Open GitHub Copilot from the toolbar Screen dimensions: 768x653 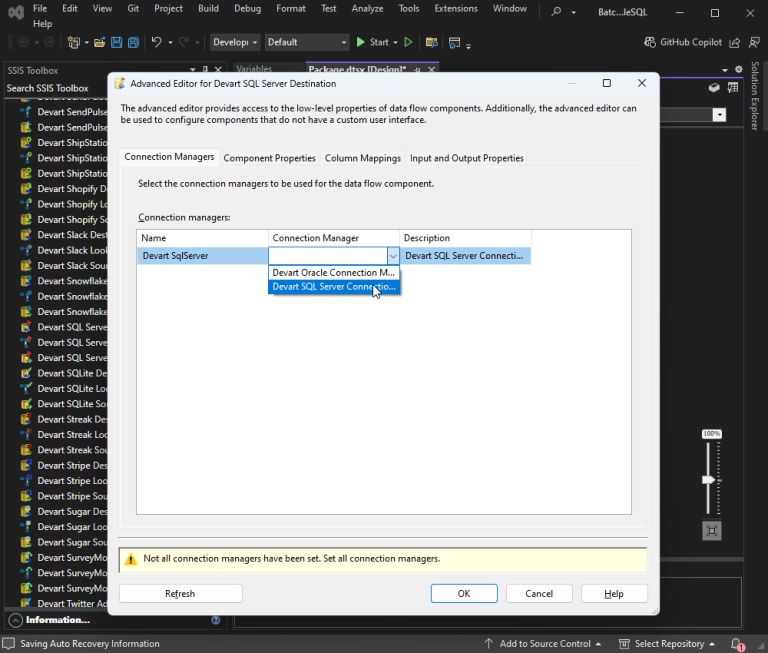point(682,42)
